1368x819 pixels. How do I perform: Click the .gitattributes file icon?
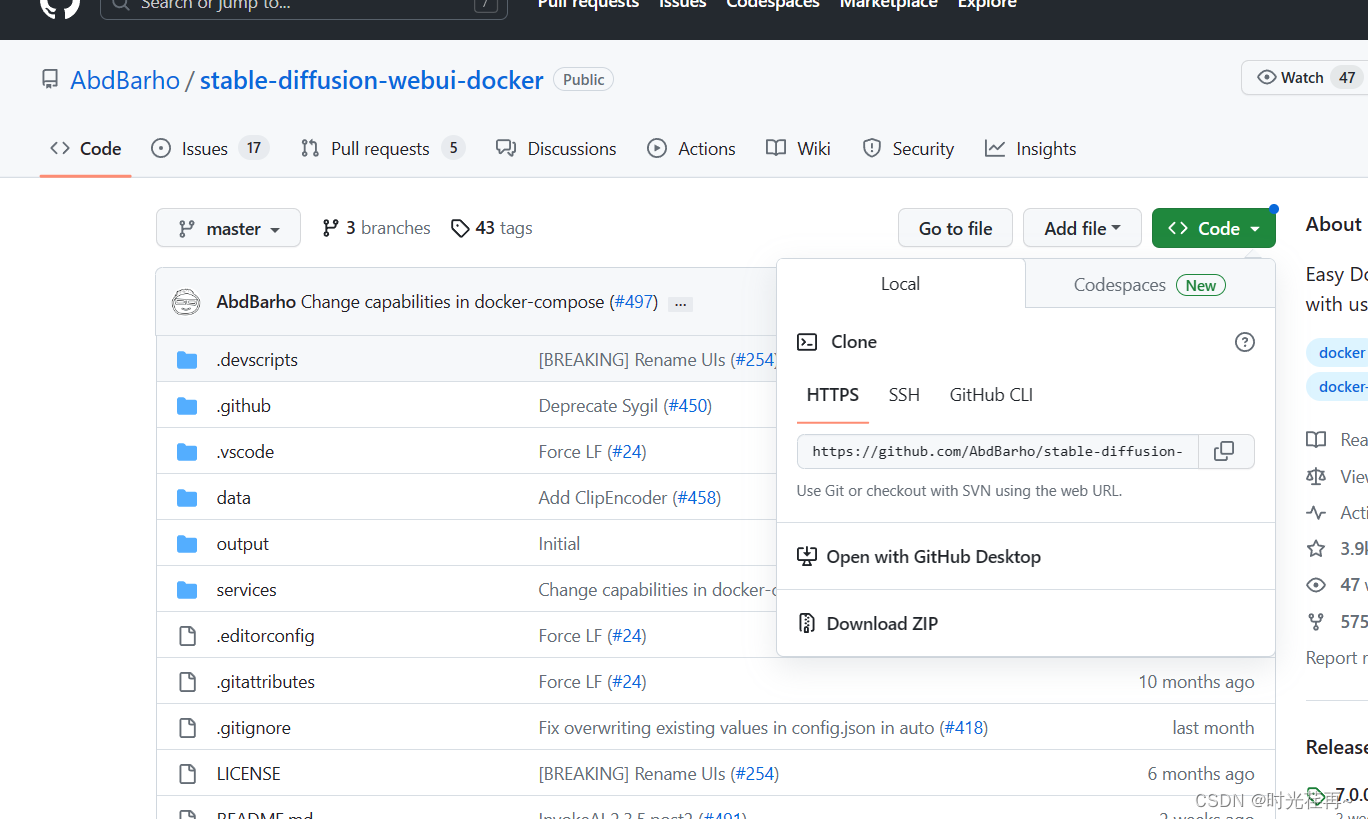pos(187,682)
